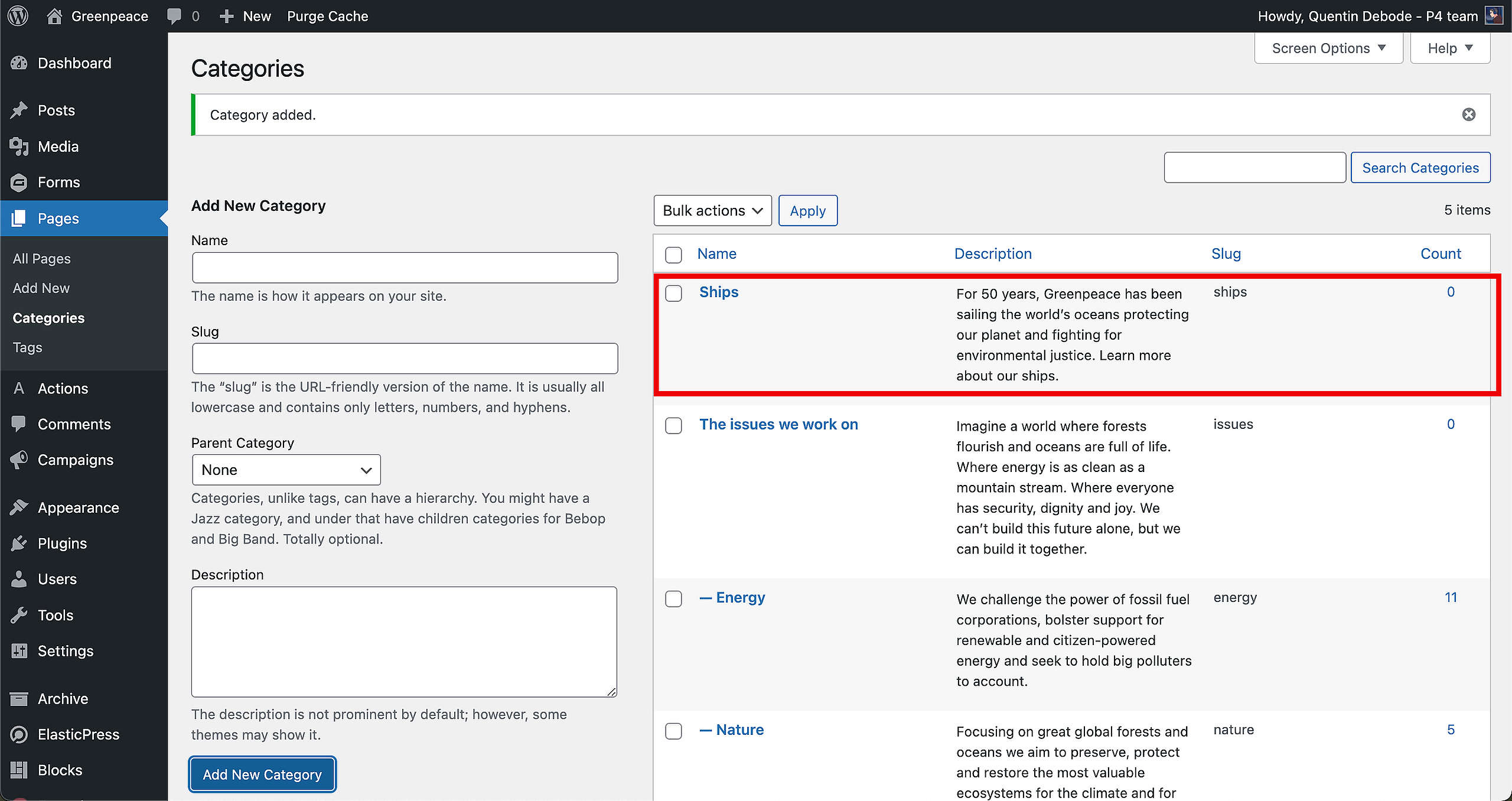Click the Search Categories button
1512x801 pixels.
(x=1420, y=168)
